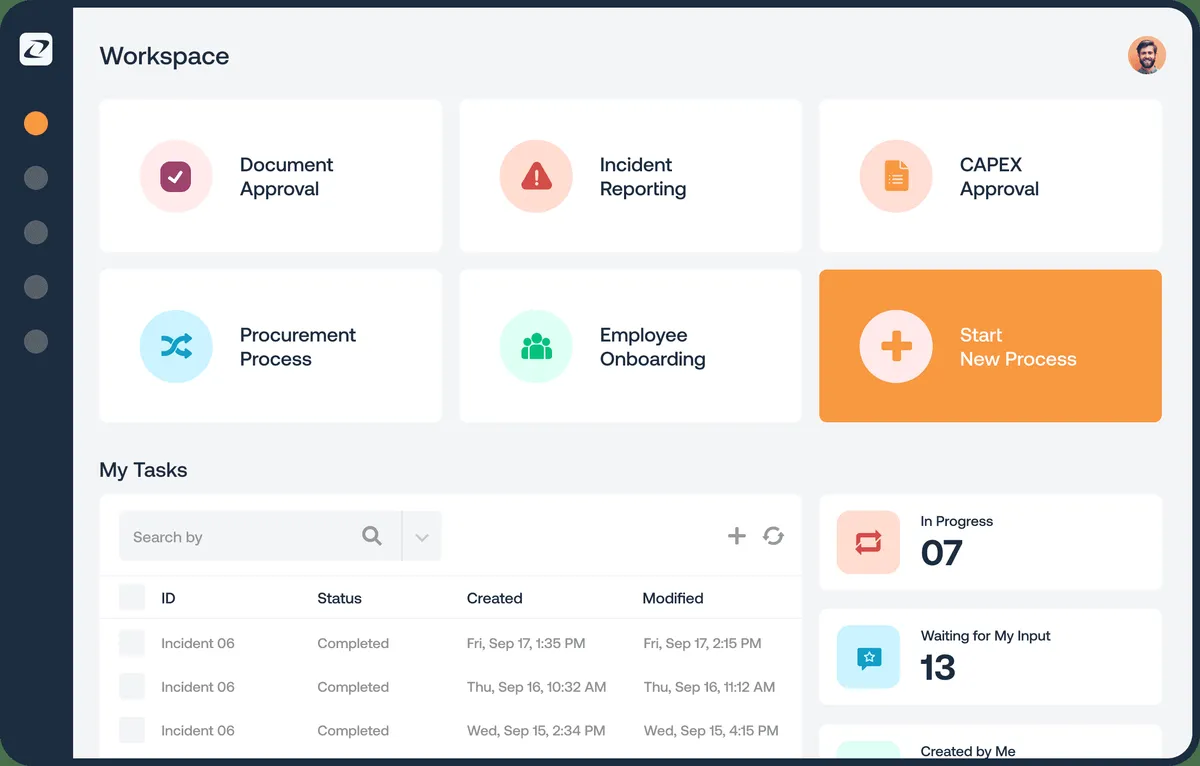The width and height of the screenshot is (1200, 766).
Task: Click the cell Wed, Sep 15, 4:15 PM
Action: click(713, 730)
